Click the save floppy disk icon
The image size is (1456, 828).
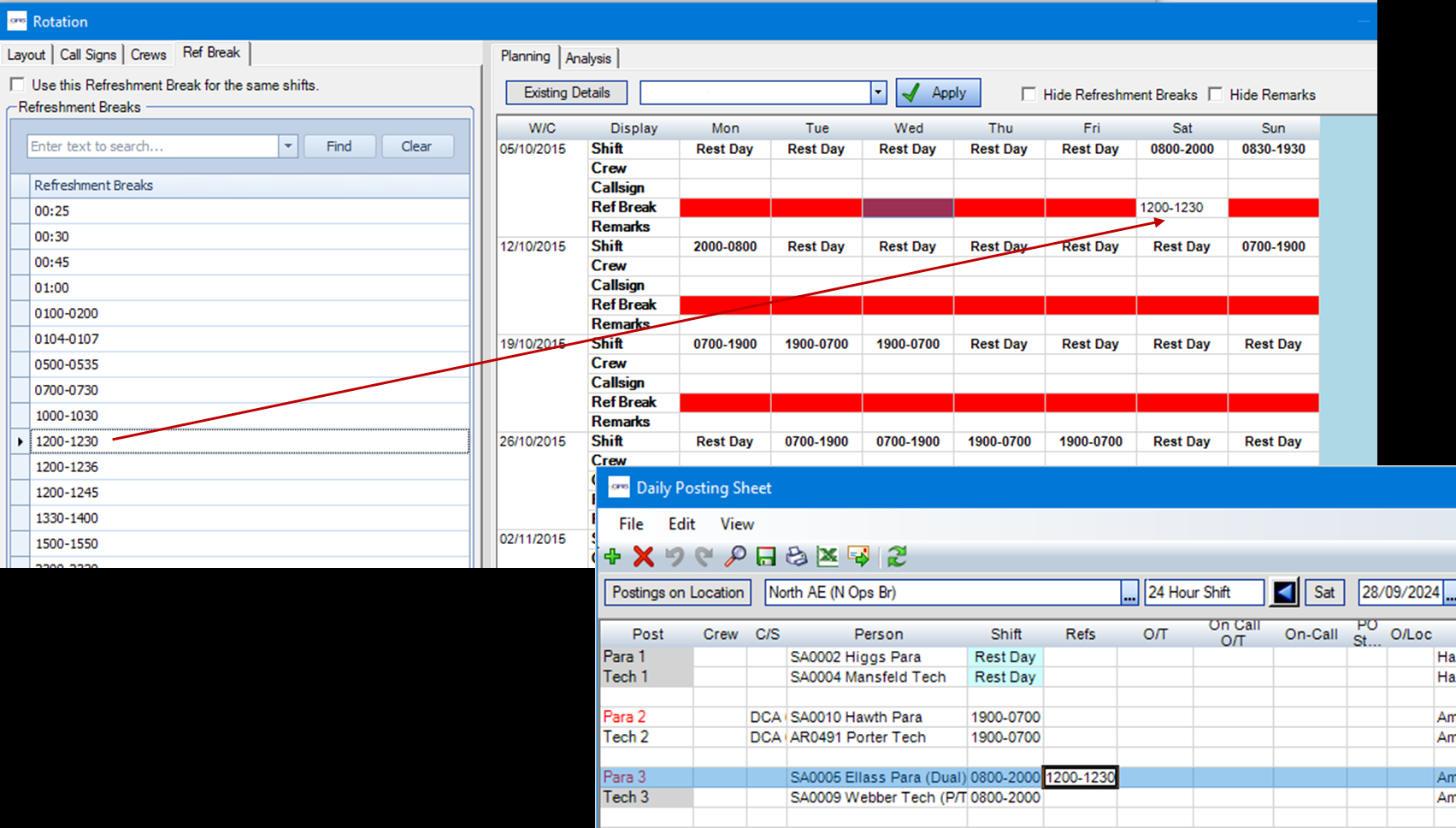point(766,557)
